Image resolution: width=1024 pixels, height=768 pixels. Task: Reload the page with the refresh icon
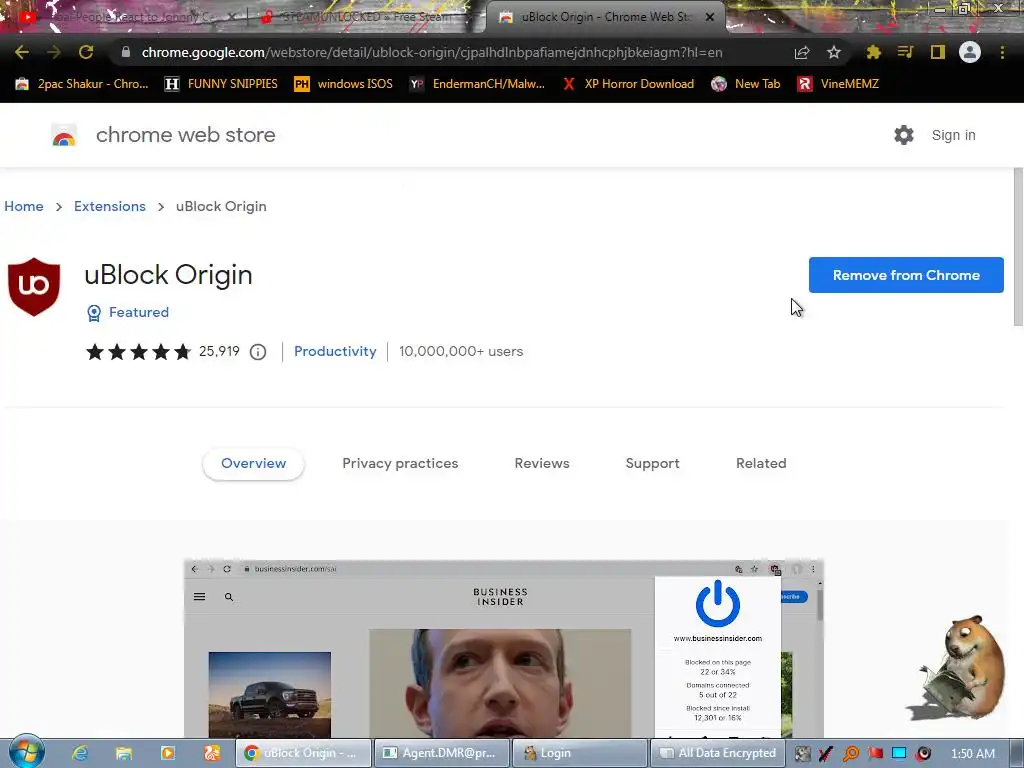click(86, 52)
